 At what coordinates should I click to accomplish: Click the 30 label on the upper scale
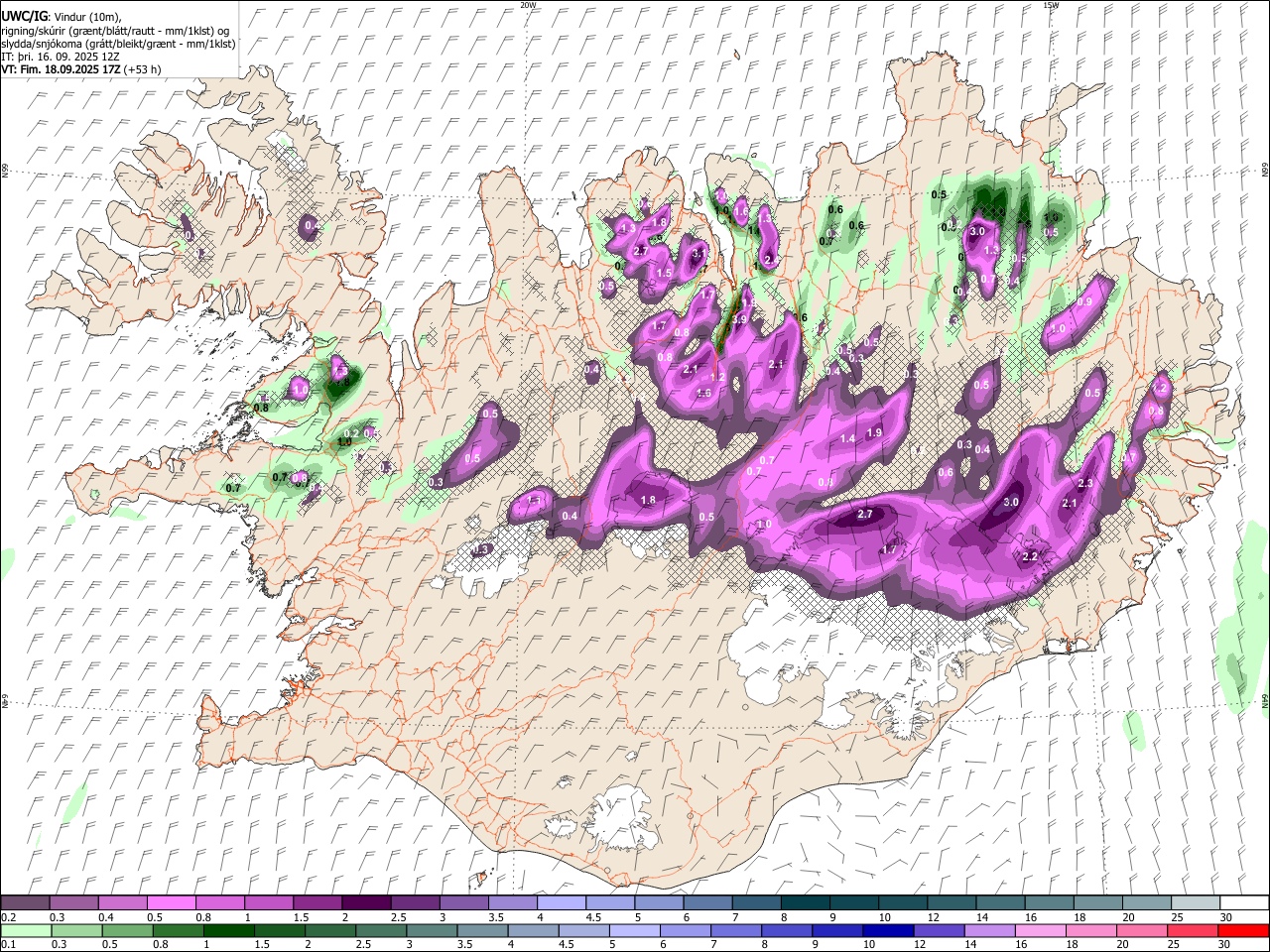click(x=1226, y=917)
